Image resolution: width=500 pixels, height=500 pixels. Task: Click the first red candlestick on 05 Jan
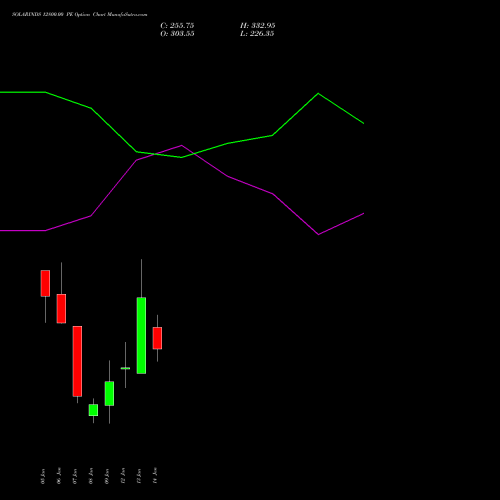[45, 283]
